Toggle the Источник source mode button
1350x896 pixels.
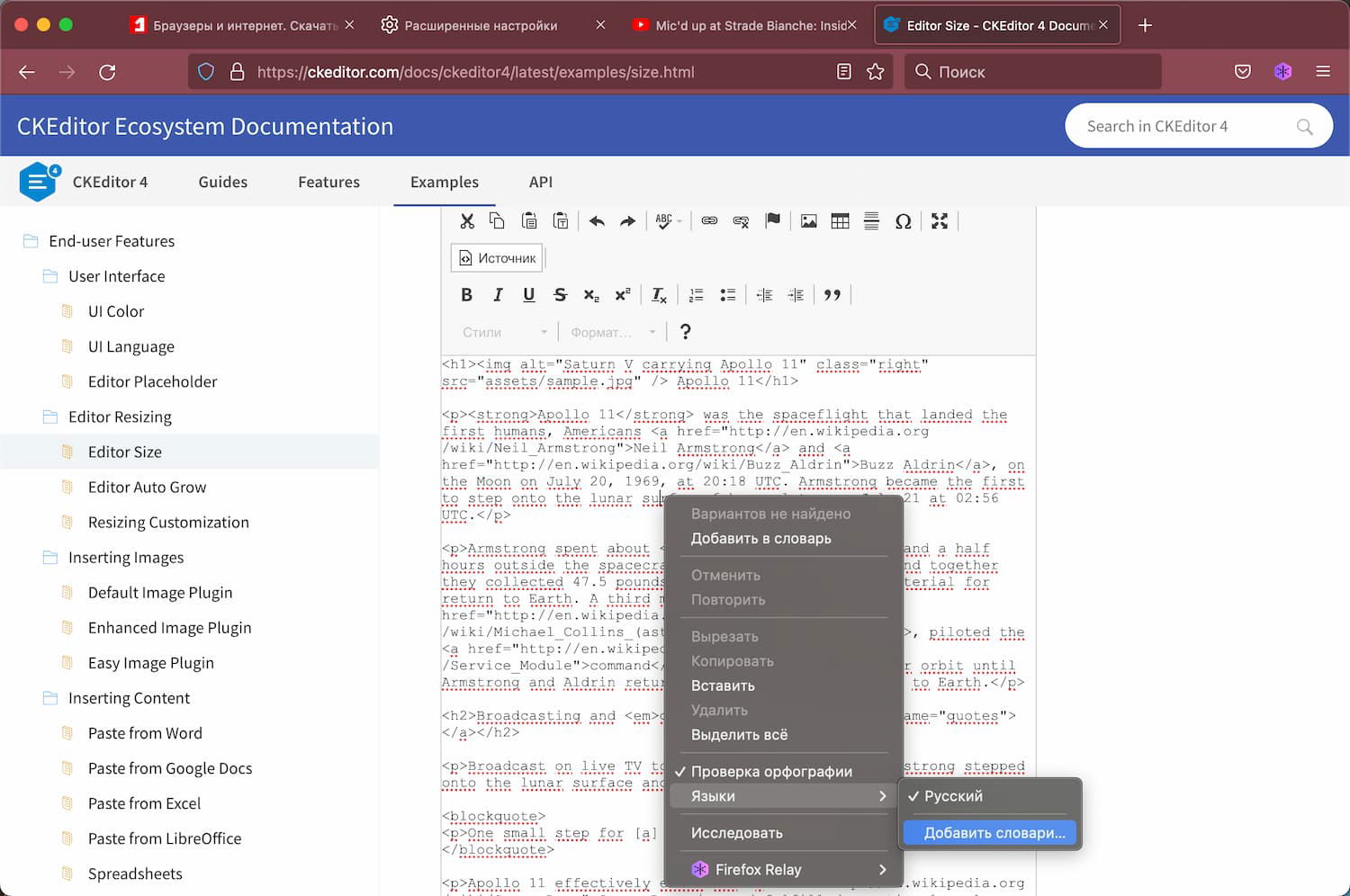[x=497, y=258]
